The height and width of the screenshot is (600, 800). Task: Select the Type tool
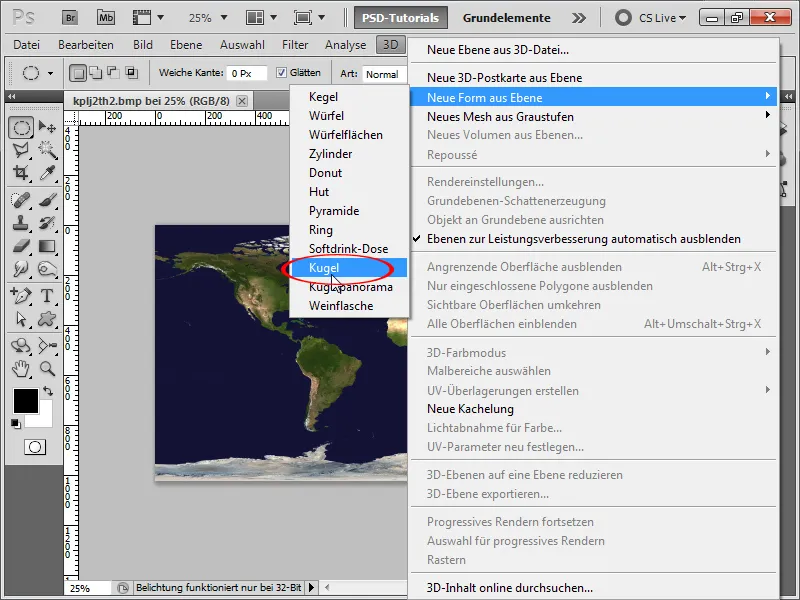[x=47, y=296]
